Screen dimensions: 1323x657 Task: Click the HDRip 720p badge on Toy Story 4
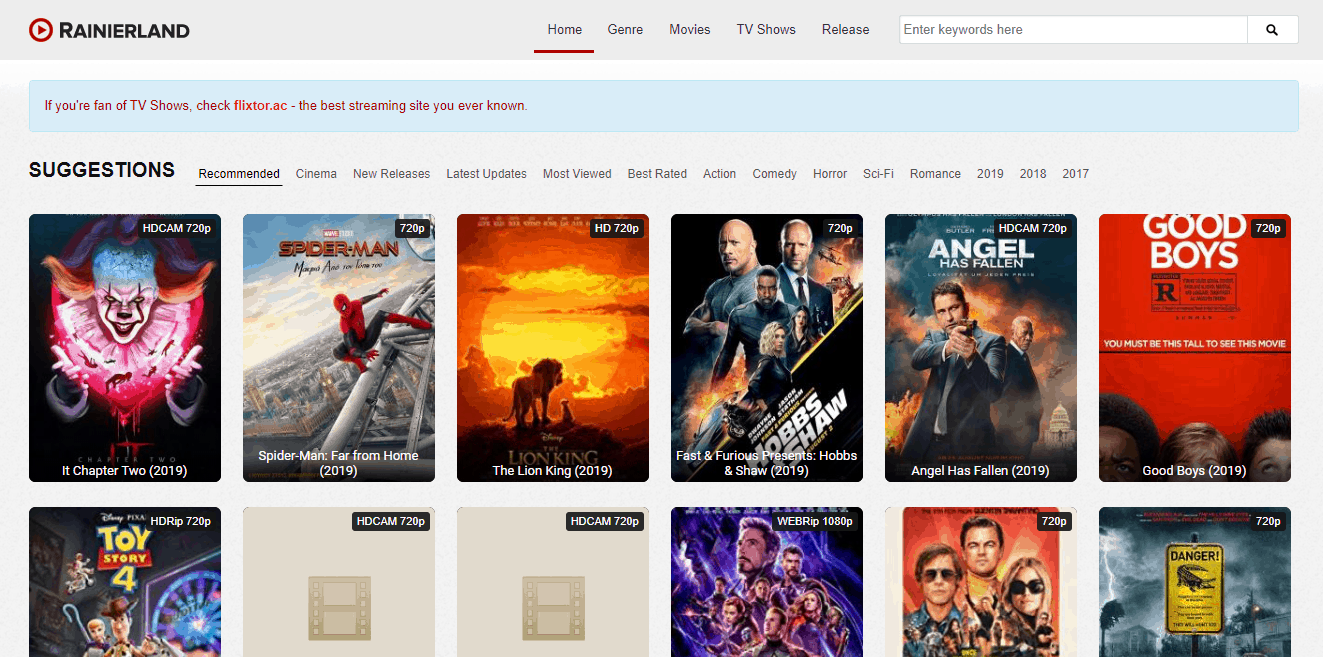tap(181, 521)
